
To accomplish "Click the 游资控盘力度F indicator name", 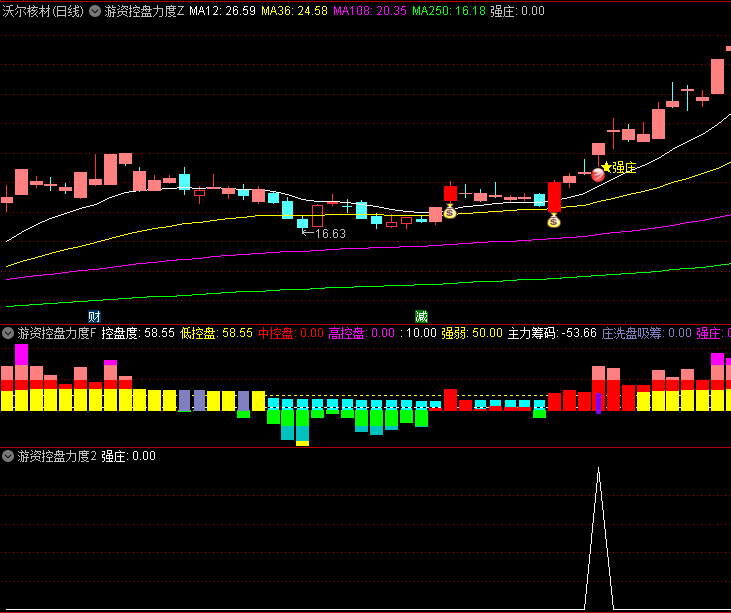I will (57, 333).
